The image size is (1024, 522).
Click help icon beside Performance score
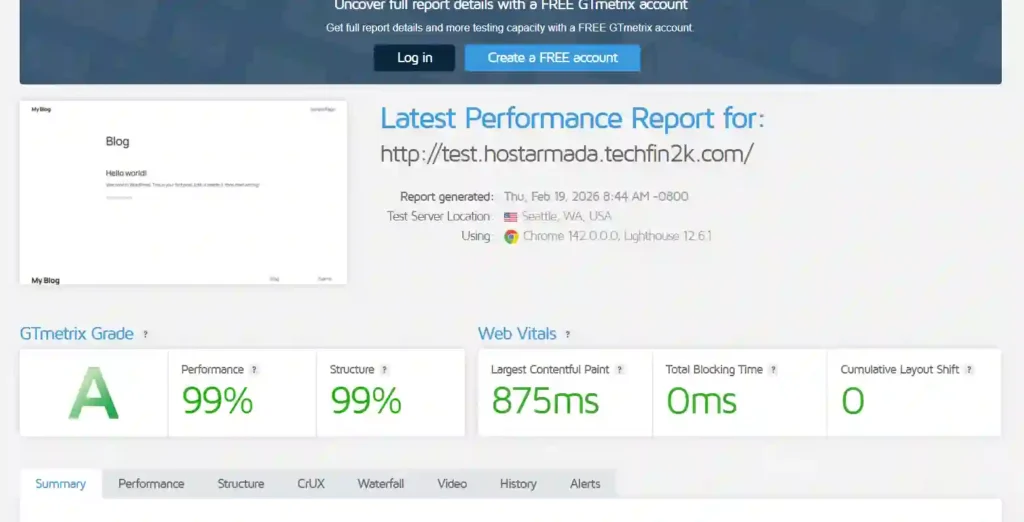(x=254, y=370)
